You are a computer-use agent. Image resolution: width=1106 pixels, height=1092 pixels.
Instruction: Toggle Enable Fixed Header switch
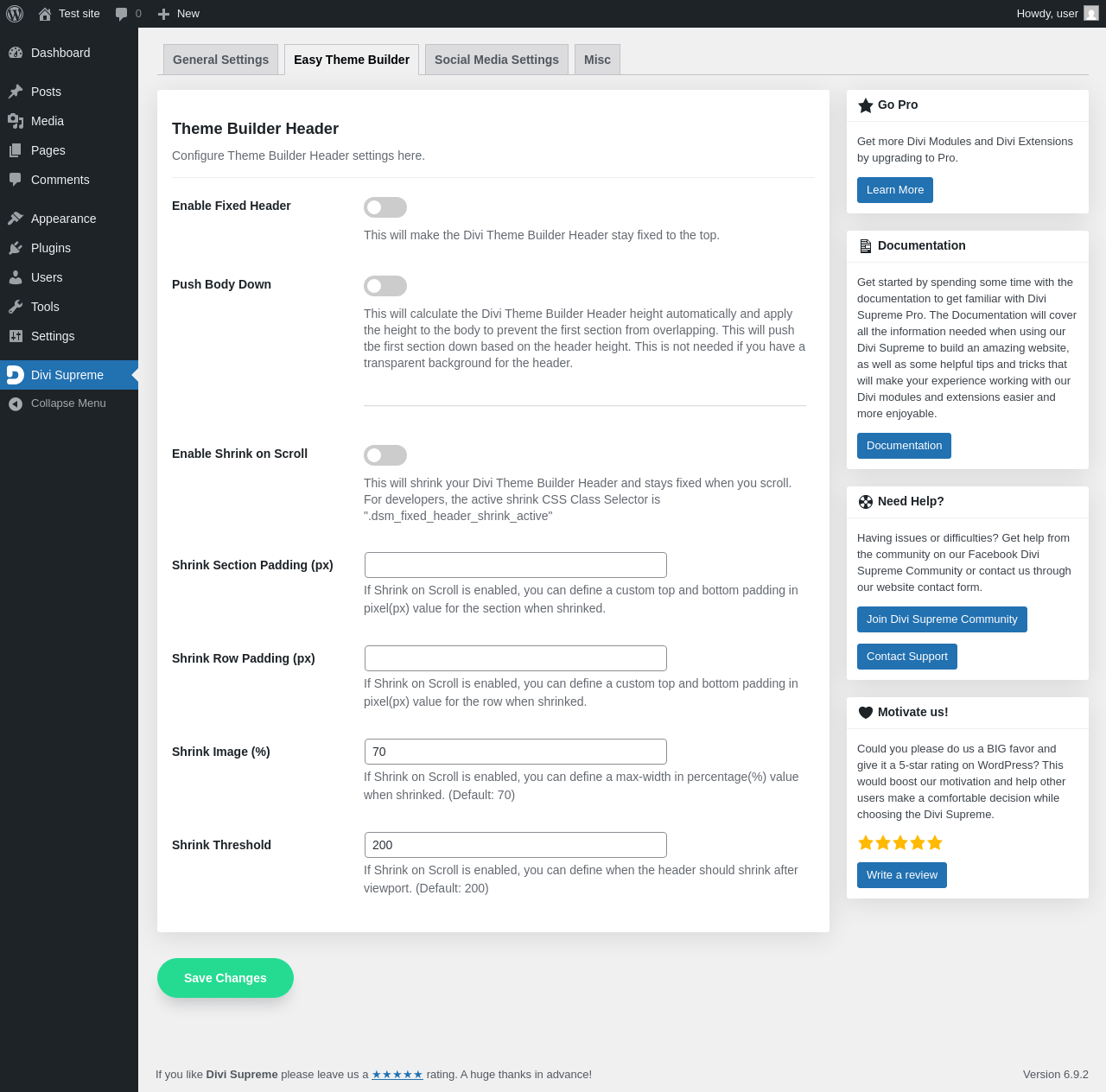pos(385,207)
